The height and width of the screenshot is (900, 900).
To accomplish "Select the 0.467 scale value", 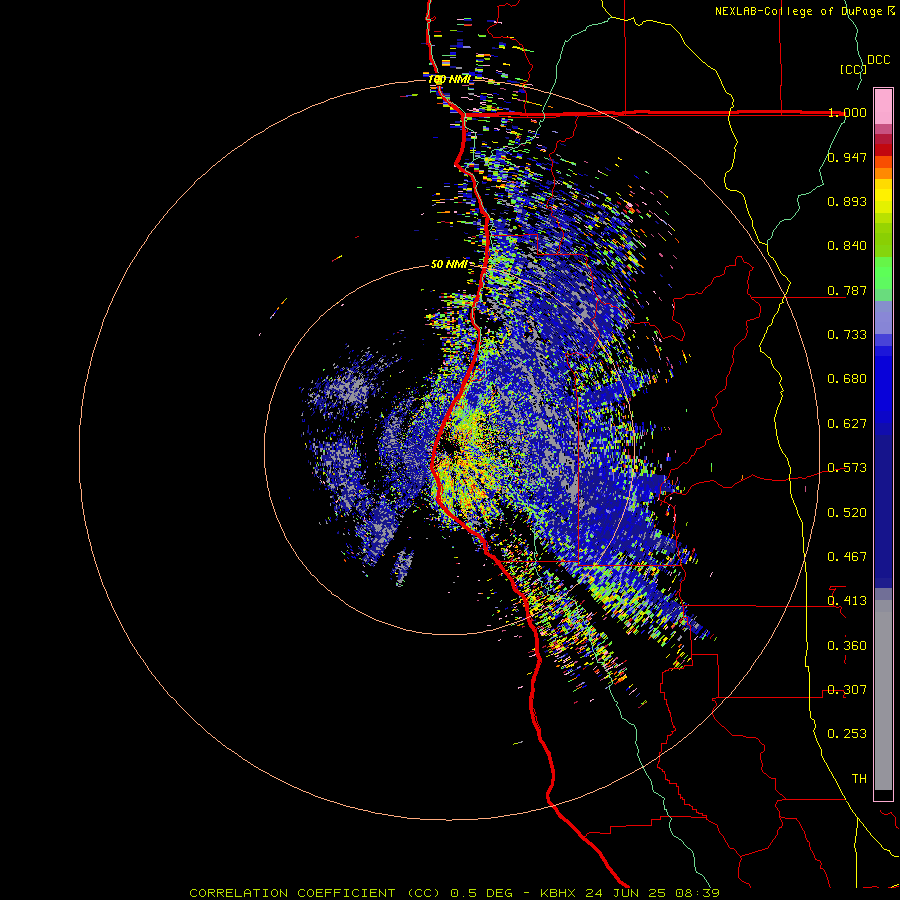I will [847, 557].
